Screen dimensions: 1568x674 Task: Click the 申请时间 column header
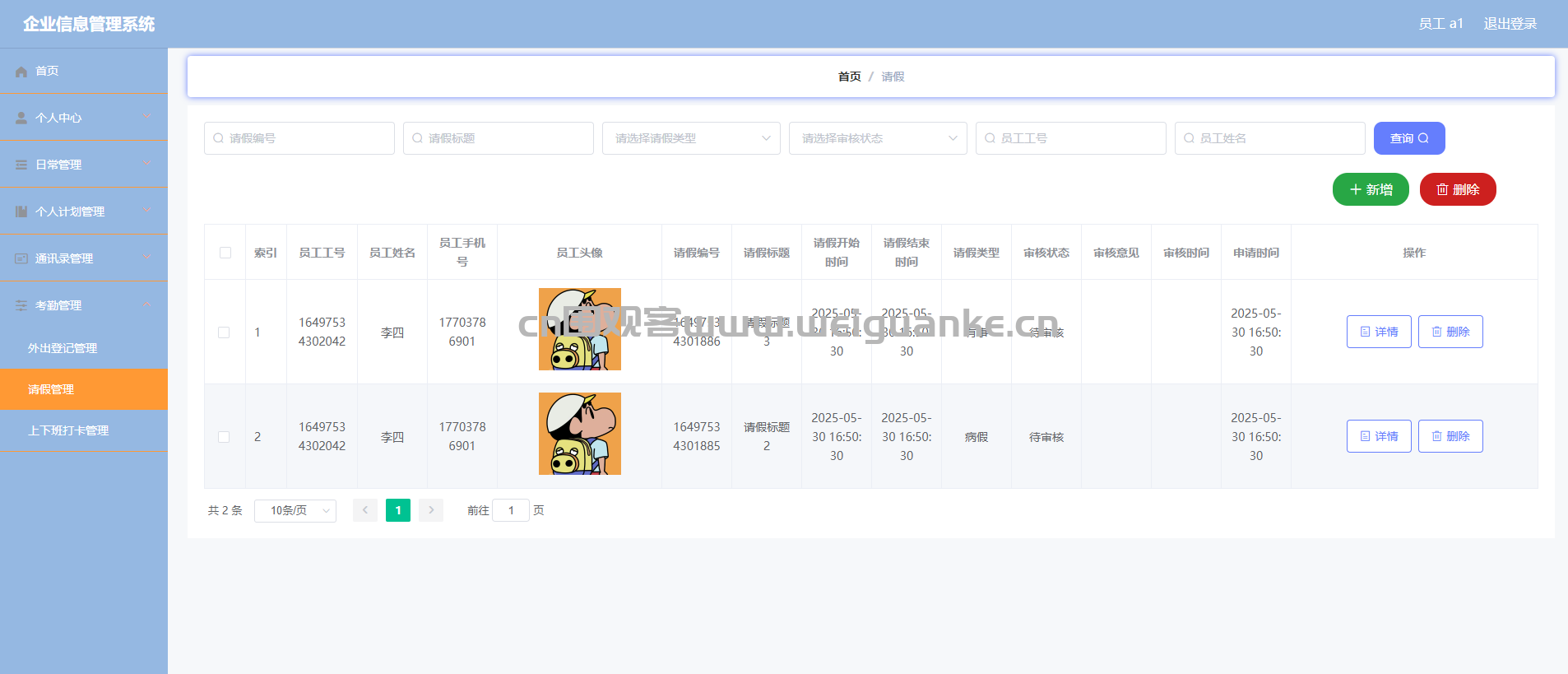1256,253
